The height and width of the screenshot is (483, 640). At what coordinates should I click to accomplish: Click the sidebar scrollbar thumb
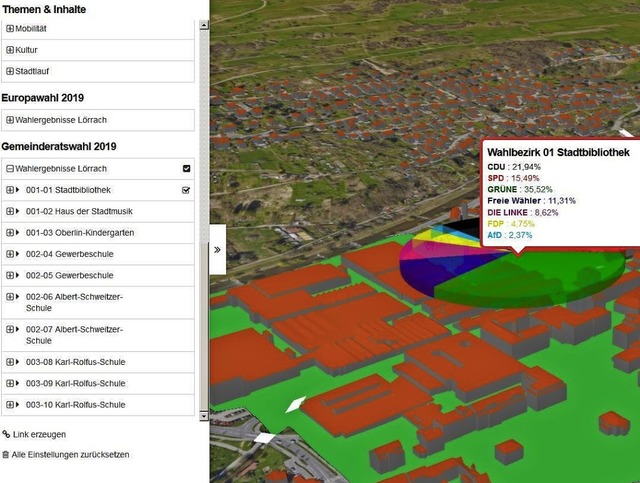coord(204,327)
